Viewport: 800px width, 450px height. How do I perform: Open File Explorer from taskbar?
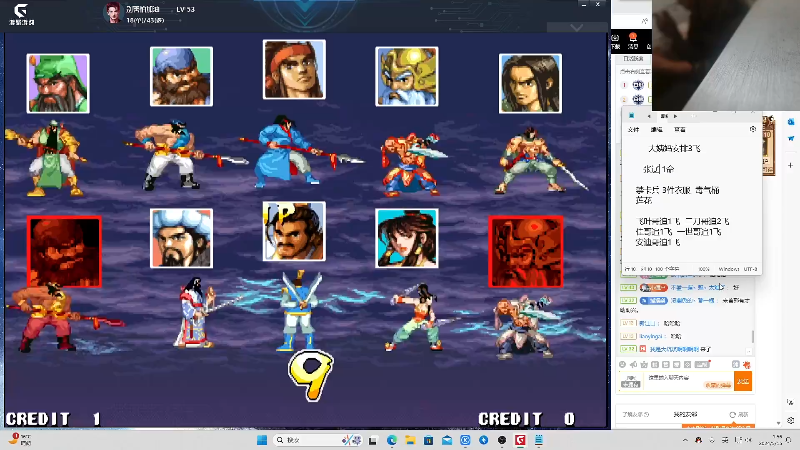tap(410, 440)
